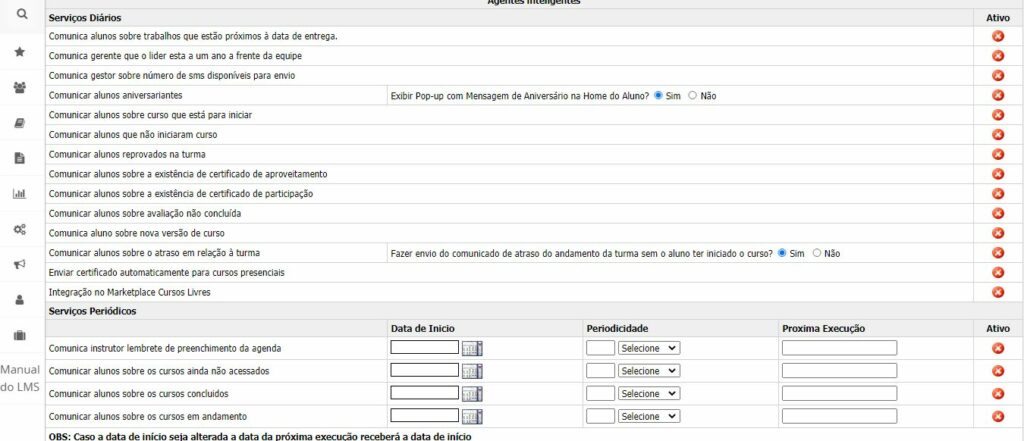Click Data de Início field for cursos concluídos
The width and height of the screenshot is (1024, 441).
coord(424,394)
